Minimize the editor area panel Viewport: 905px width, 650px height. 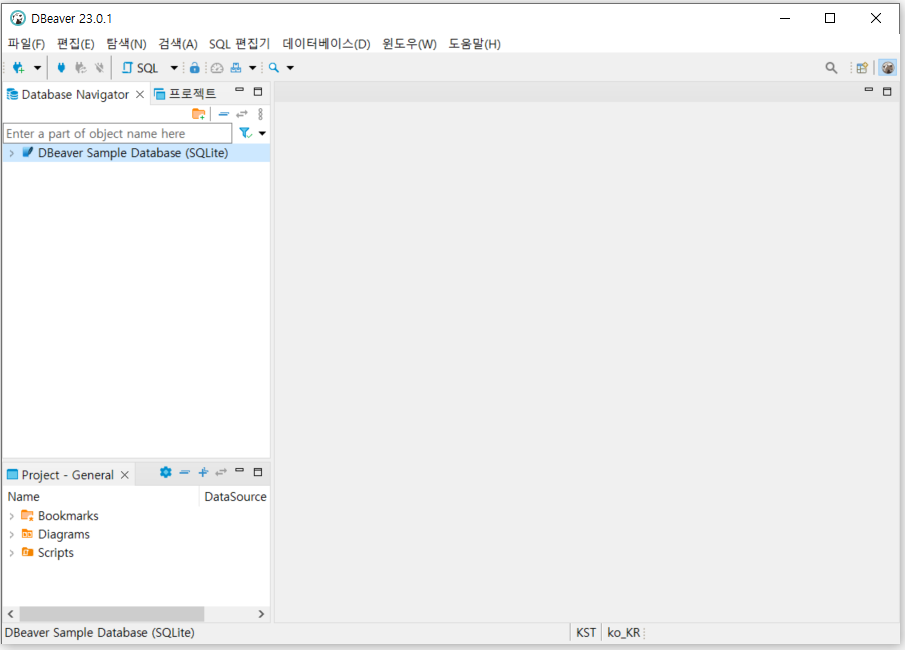click(x=869, y=91)
